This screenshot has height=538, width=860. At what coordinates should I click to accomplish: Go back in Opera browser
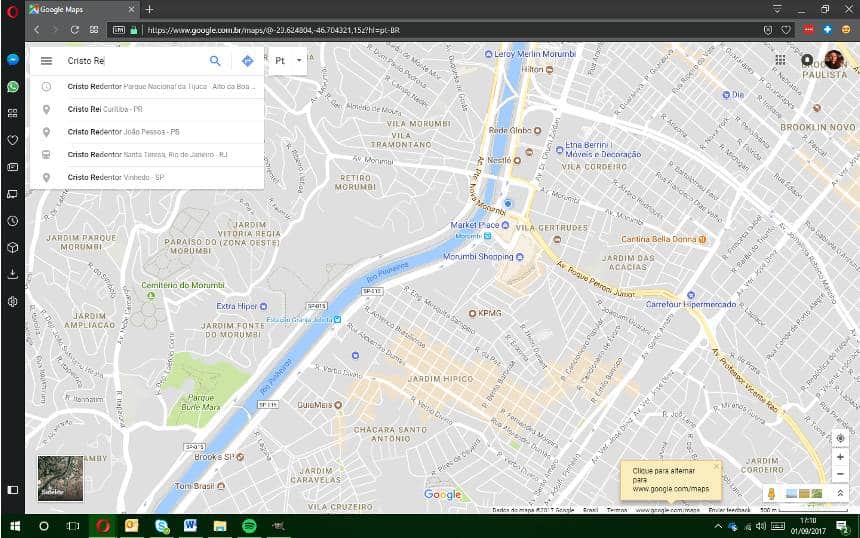point(37,30)
